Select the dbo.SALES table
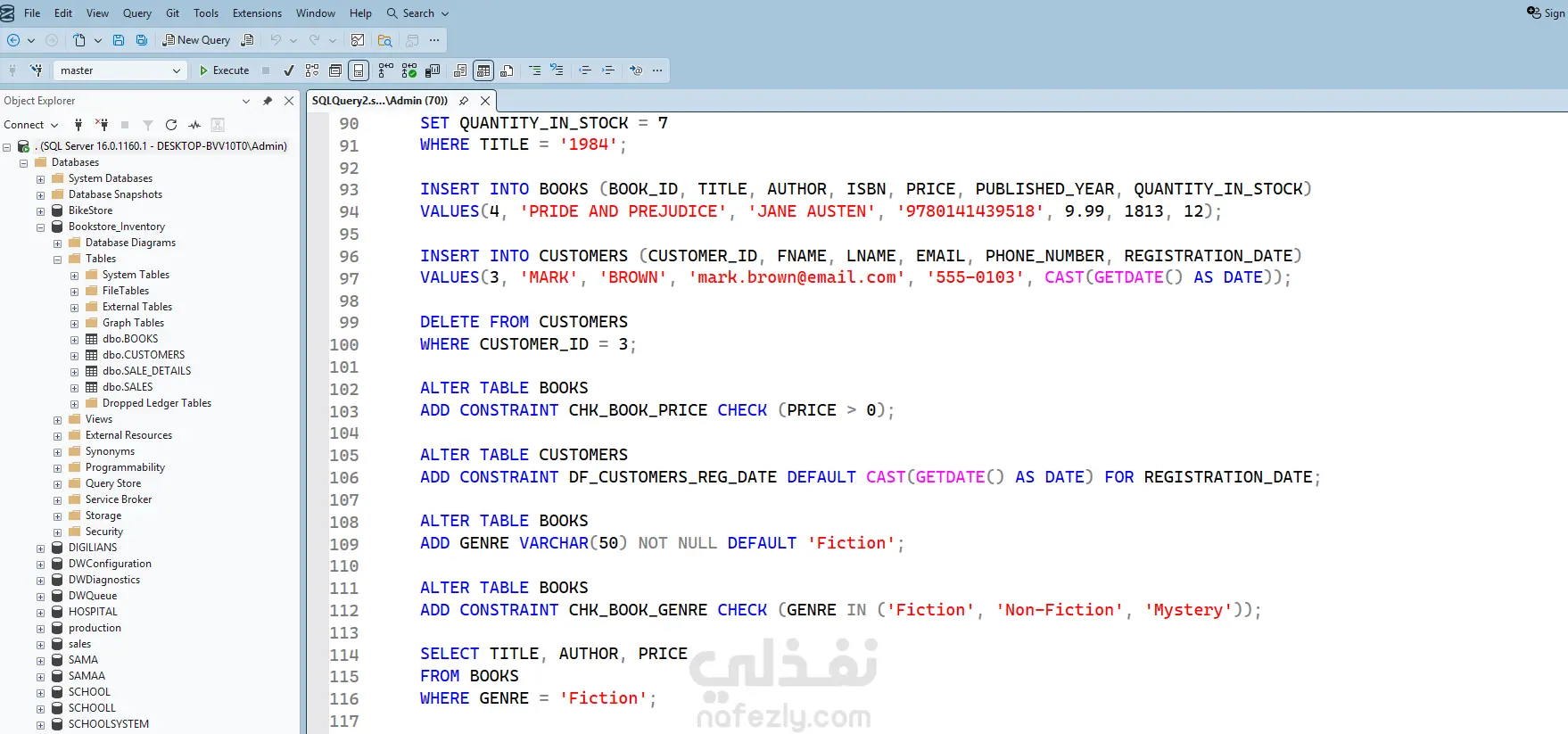 click(x=128, y=387)
